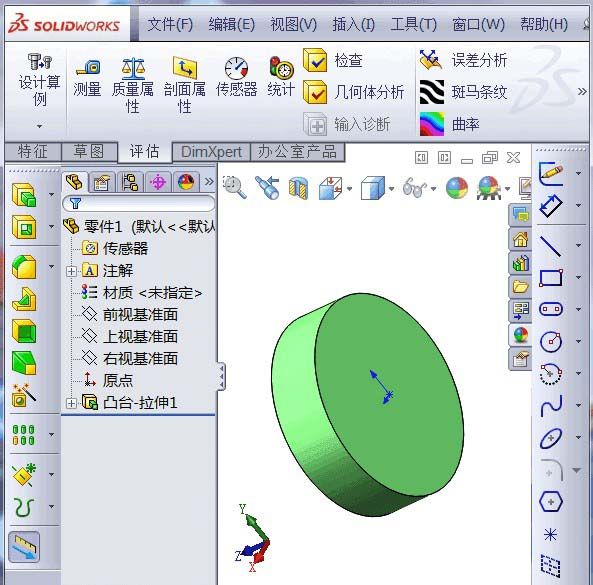Toggle 曲率 (Curvature) color display
The height and width of the screenshot is (585, 593).
450,124
